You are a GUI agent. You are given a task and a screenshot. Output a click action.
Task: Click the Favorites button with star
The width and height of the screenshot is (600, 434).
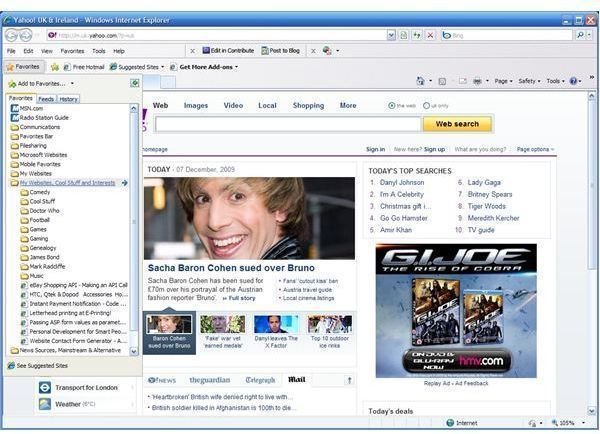(23, 67)
